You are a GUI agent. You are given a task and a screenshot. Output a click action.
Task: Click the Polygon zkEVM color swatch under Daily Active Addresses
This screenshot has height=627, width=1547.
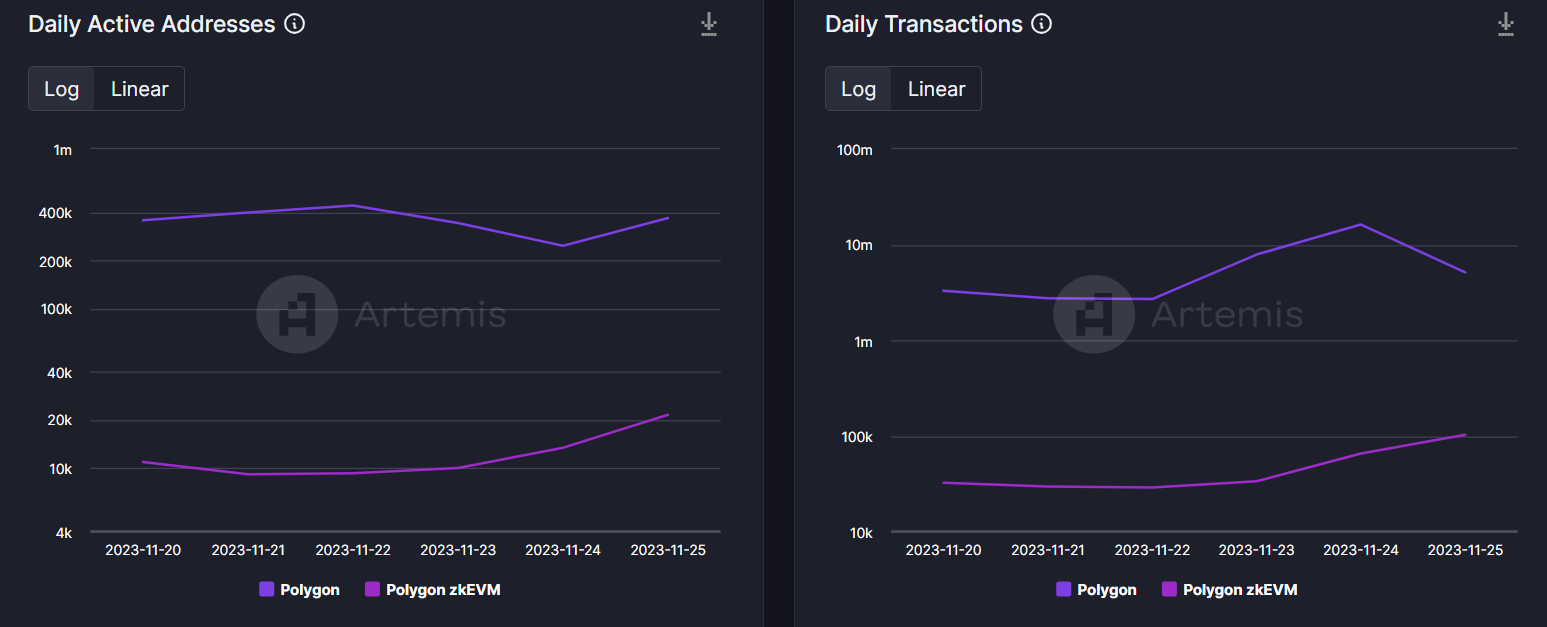pos(372,589)
